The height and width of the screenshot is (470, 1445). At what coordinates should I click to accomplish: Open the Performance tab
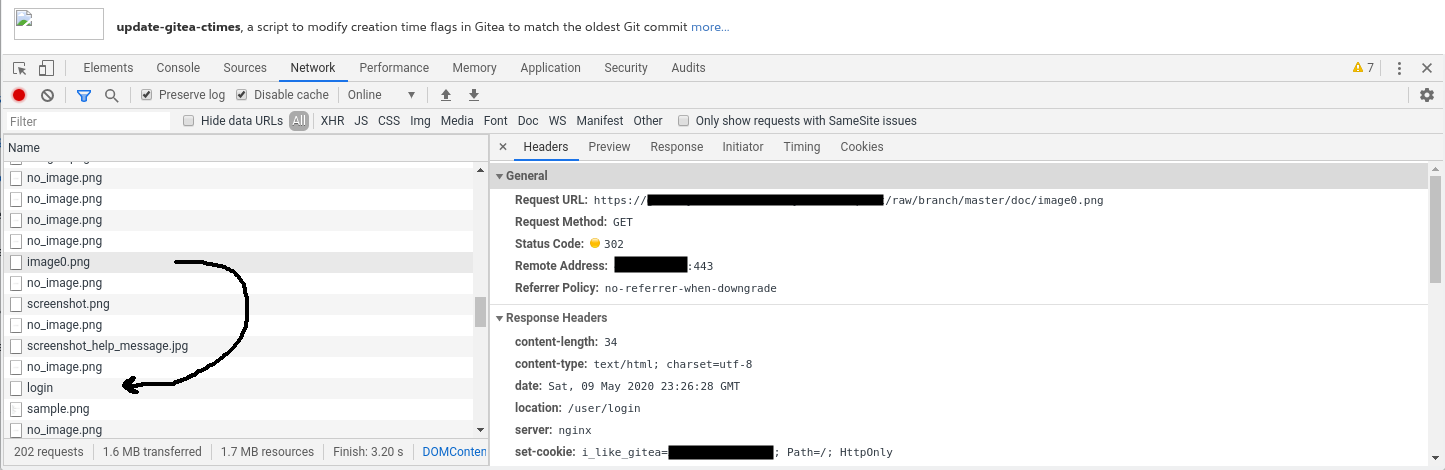point(394,68)
